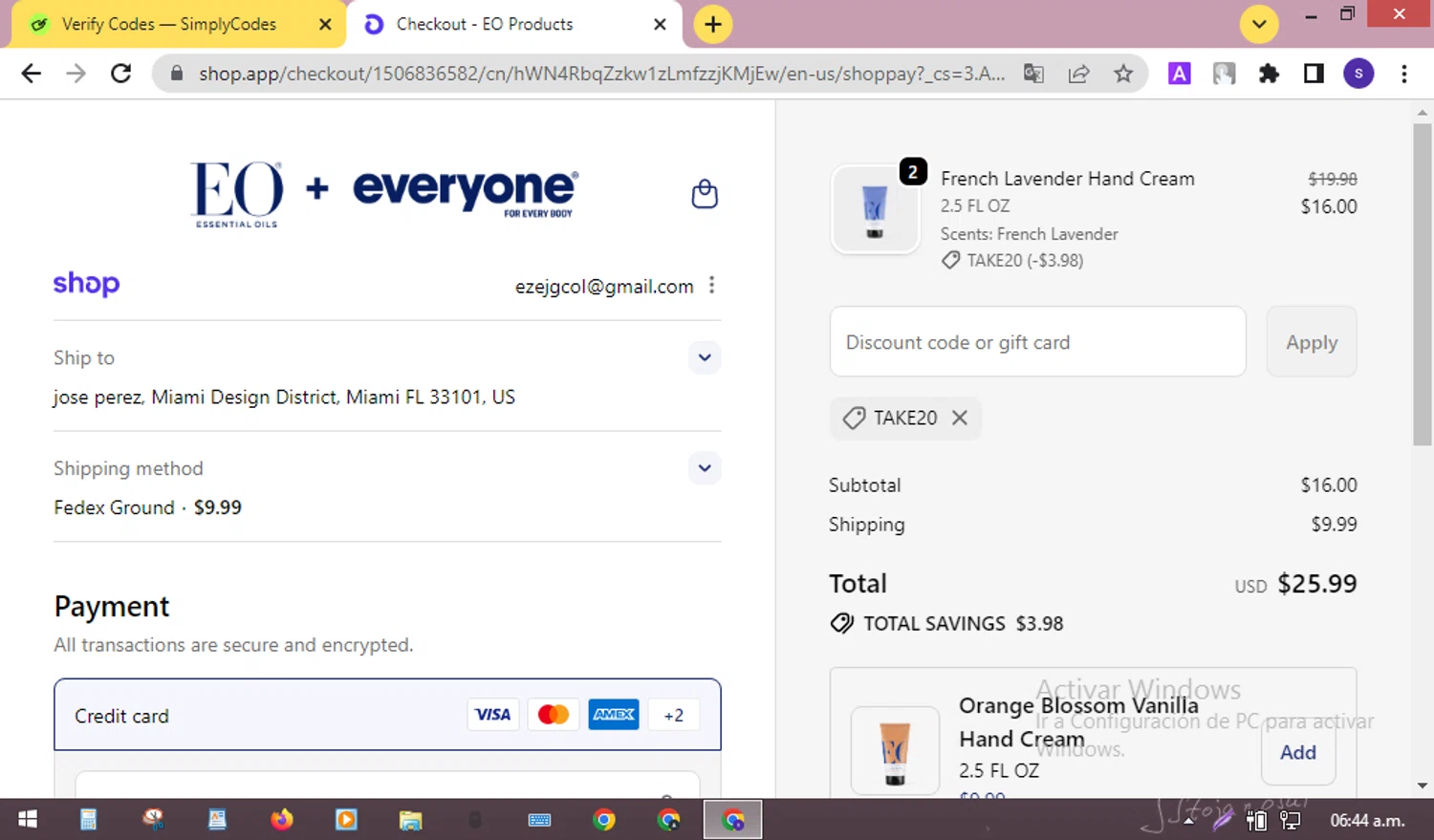
Task: Open Orange Blossom Vanilla Hand Cream thumbnail
Action: tap(895, 751)
